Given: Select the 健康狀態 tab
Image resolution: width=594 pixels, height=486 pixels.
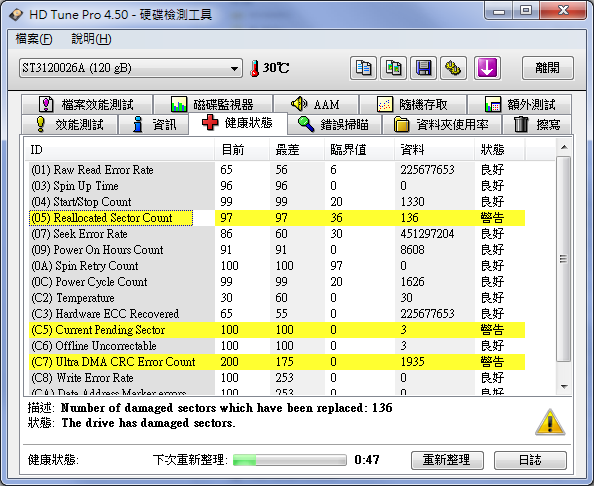Looking at the screenshot, I should point(238,123).
